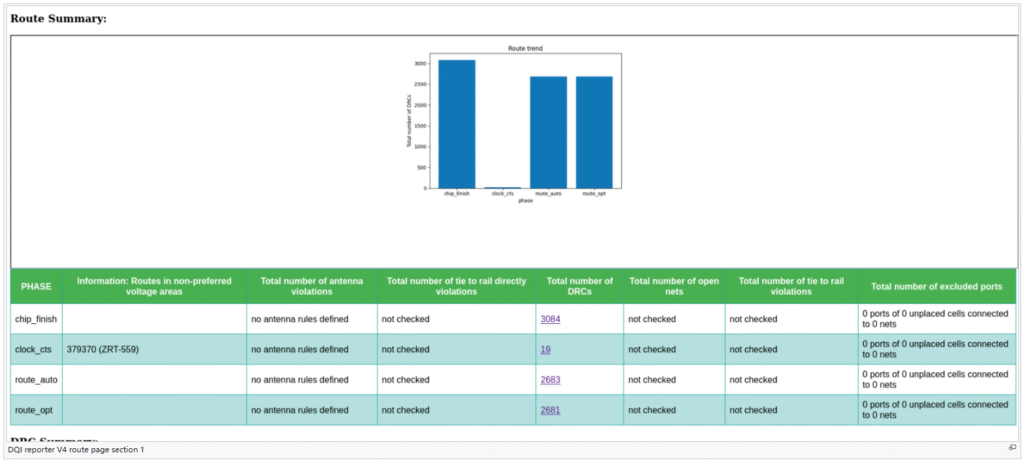Click the PHASE column header
Image resolution: width=1024 pixels, height=462 pixels.
pyautogui.click(x=36, y=287)
